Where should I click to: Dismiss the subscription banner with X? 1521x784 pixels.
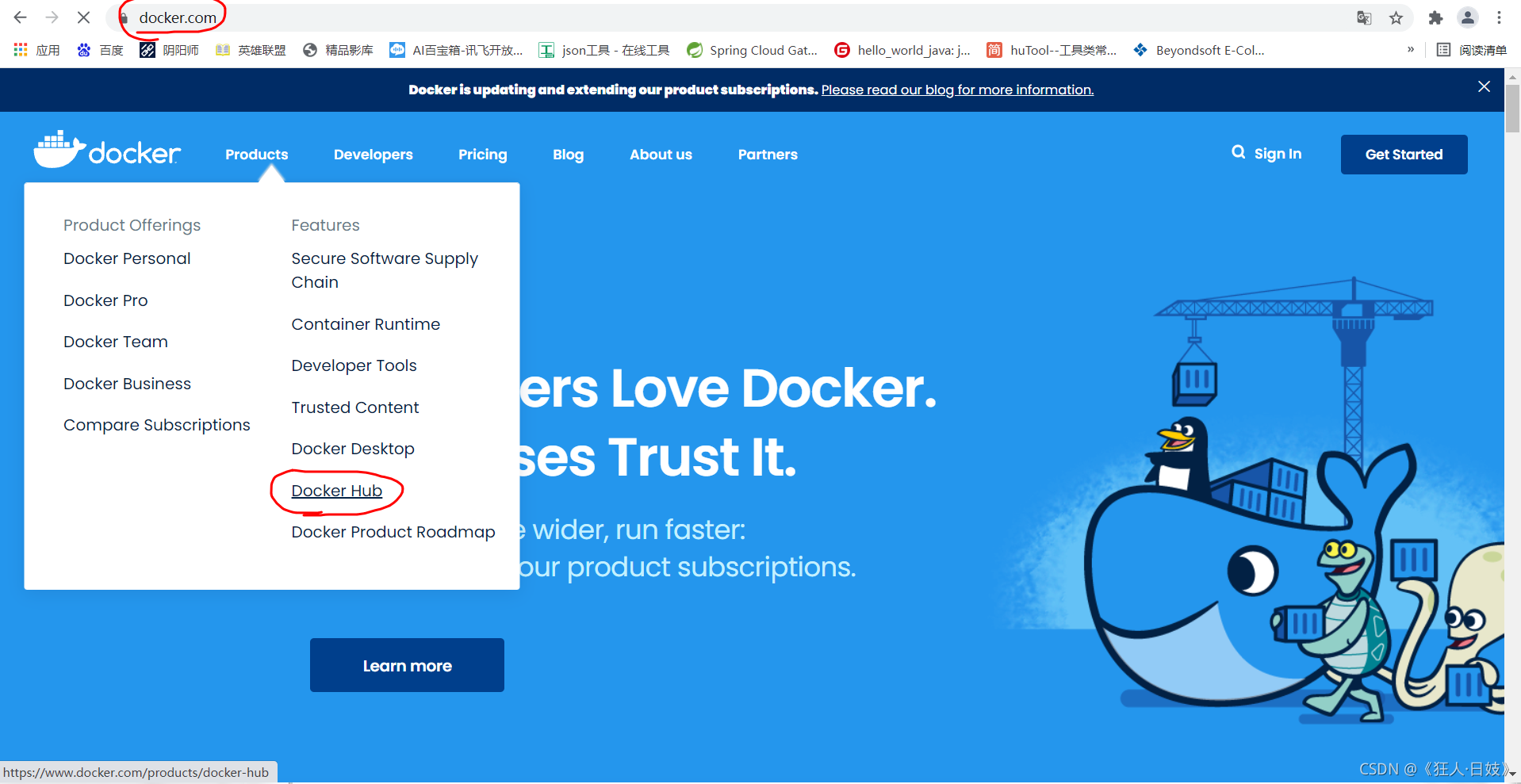[x=1484, y=86]
